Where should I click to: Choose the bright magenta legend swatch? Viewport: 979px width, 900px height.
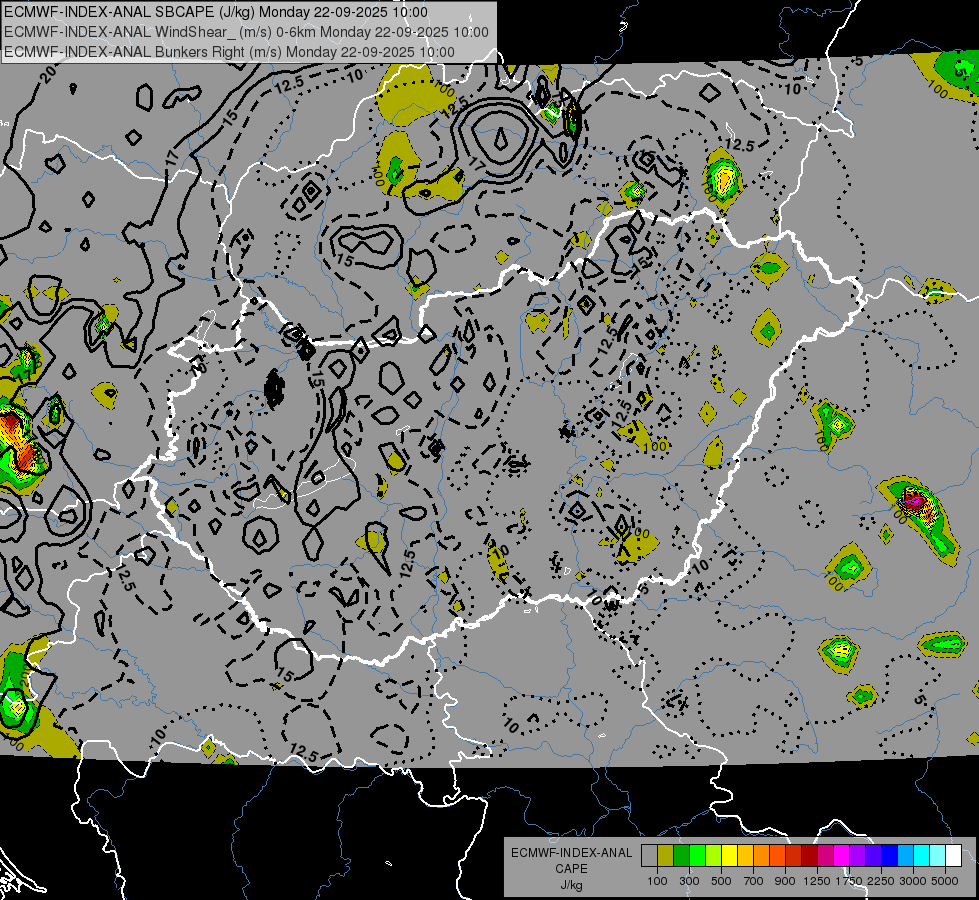click(x=841, y=856)
